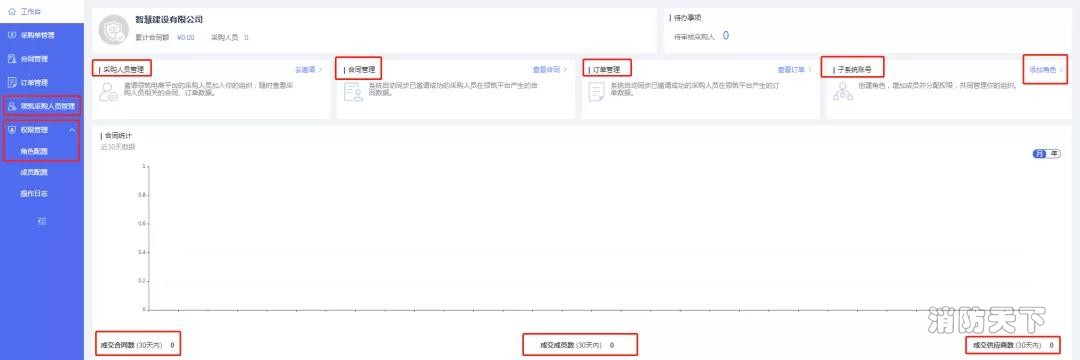Select 操作日志 submenu item
Image resolution: width=1080 pixels, height=360 pixels.
tap(34, 194)
